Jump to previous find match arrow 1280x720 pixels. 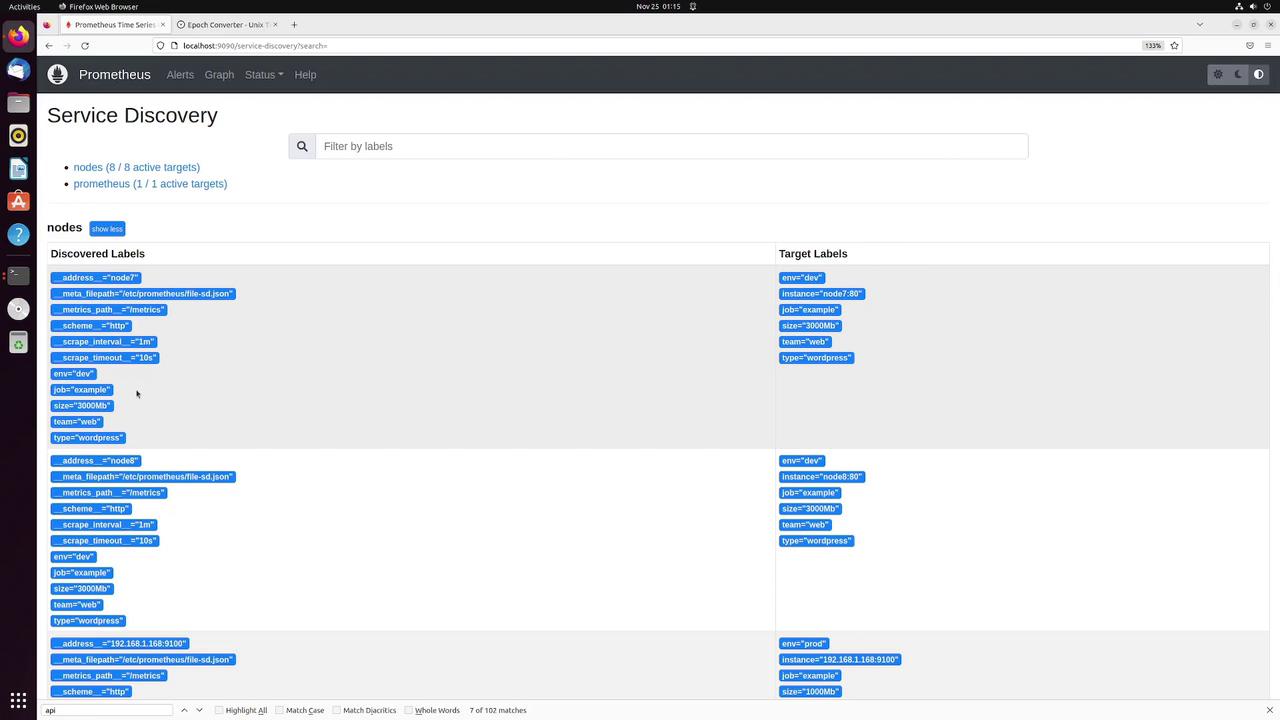coord(184,710)
